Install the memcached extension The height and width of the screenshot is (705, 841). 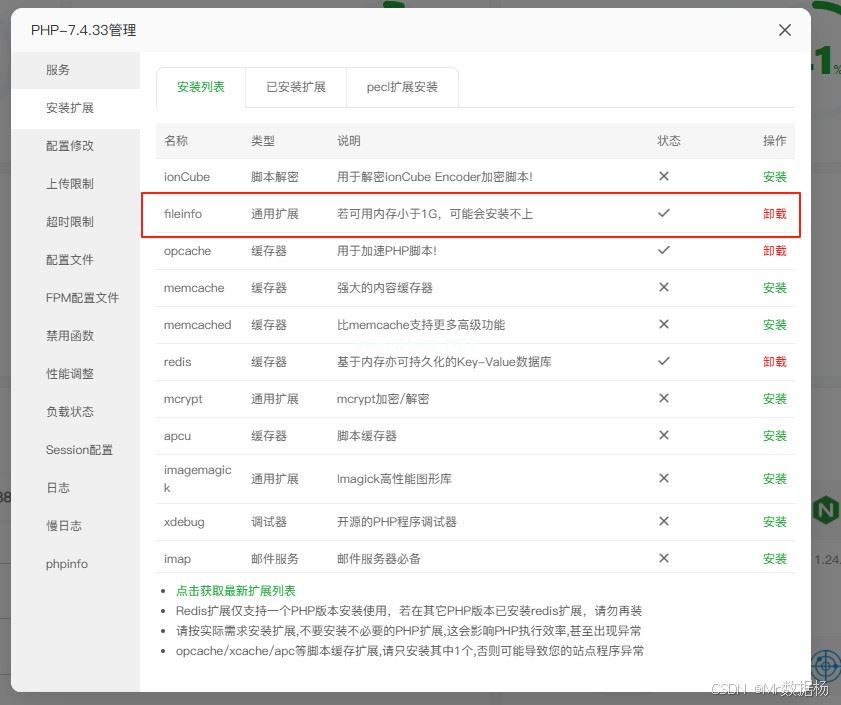774,325
